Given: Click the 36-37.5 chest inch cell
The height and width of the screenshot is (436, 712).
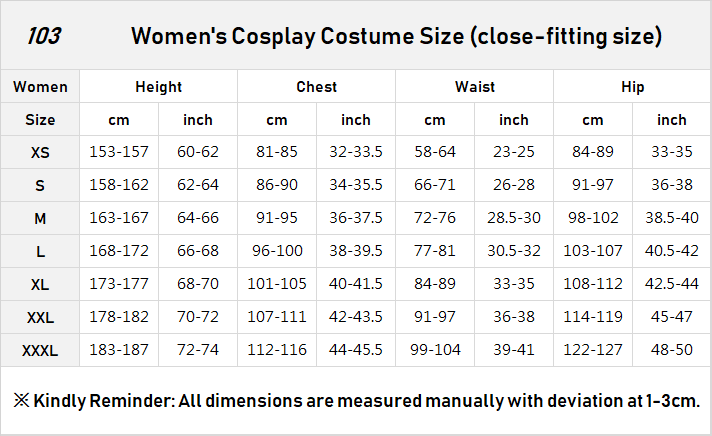Looking at the screenshot, I should pos(356,219).
